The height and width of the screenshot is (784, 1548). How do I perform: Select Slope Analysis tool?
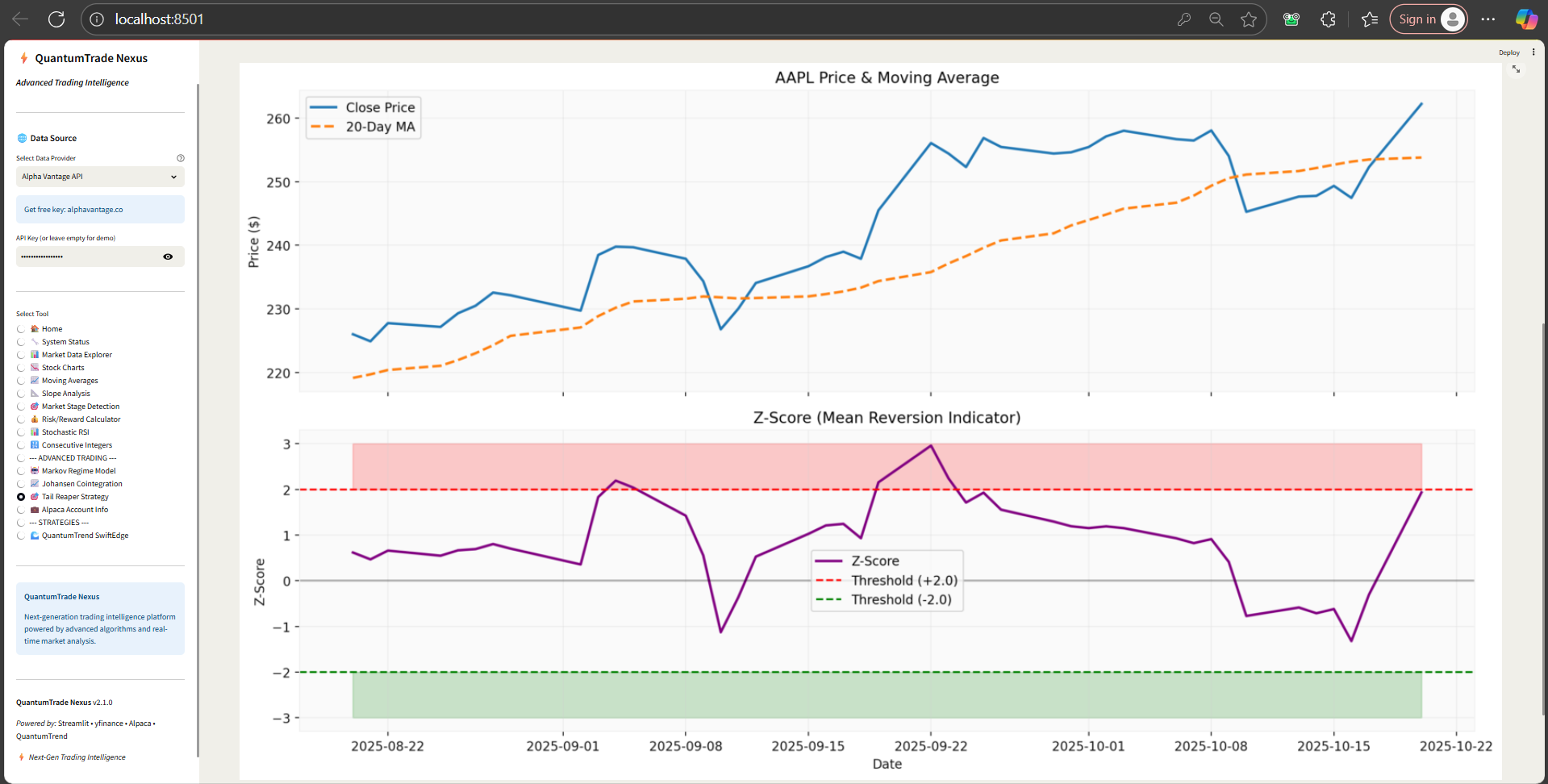click(x=54, y=394)
